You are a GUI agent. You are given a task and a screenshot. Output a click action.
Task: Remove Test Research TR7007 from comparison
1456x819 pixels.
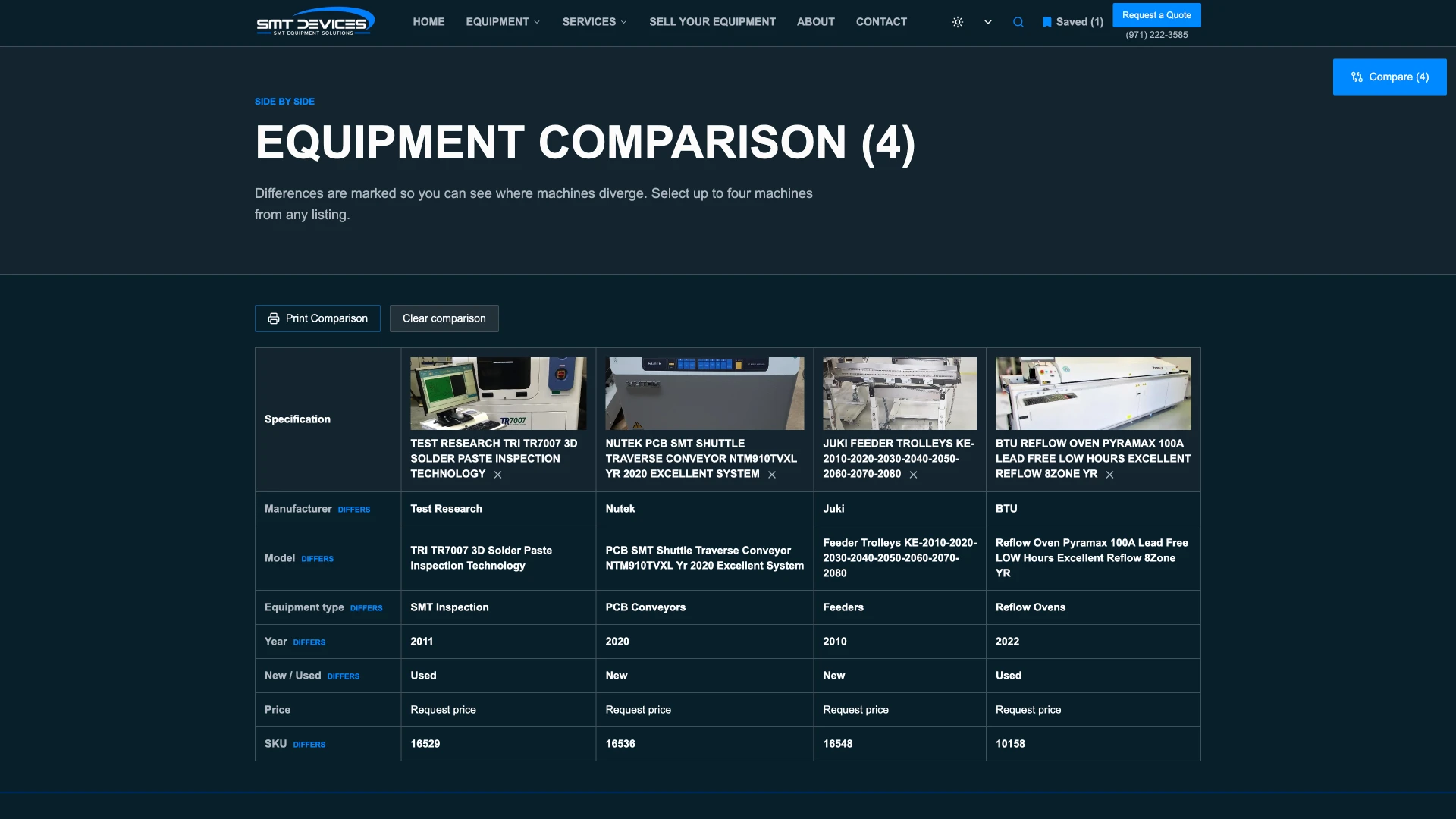498,475
